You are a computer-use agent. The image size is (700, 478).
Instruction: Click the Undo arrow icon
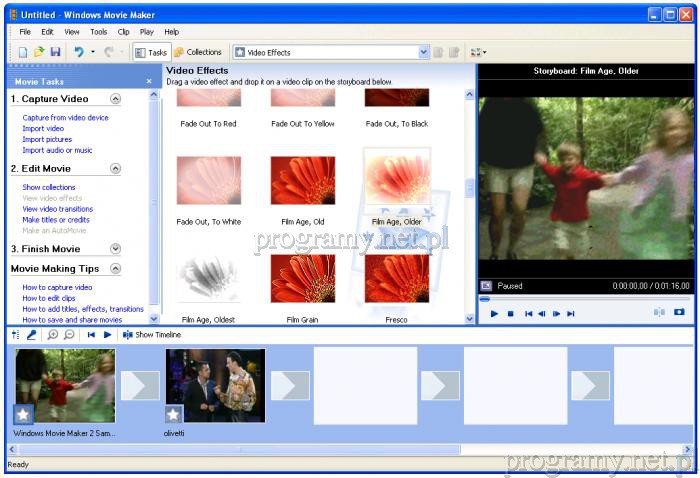coord(78,52)
